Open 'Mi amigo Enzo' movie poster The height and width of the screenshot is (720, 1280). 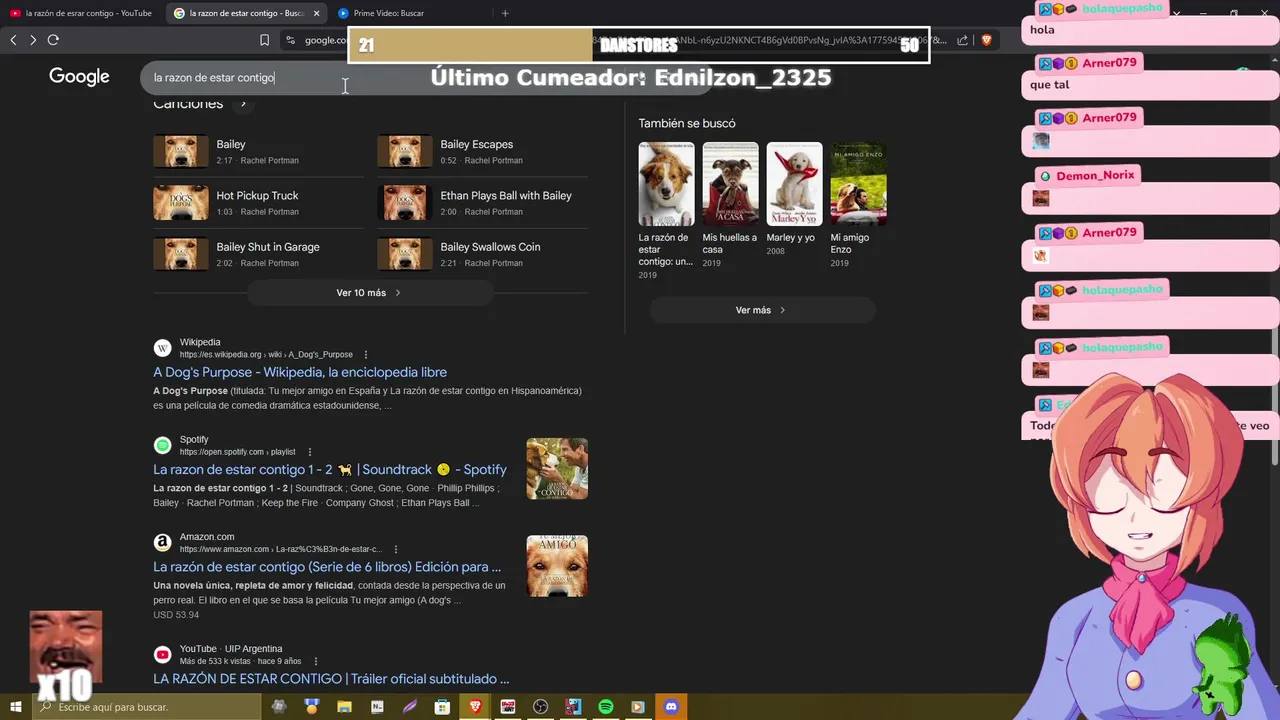pyautogui.click(x=858, y=184)
